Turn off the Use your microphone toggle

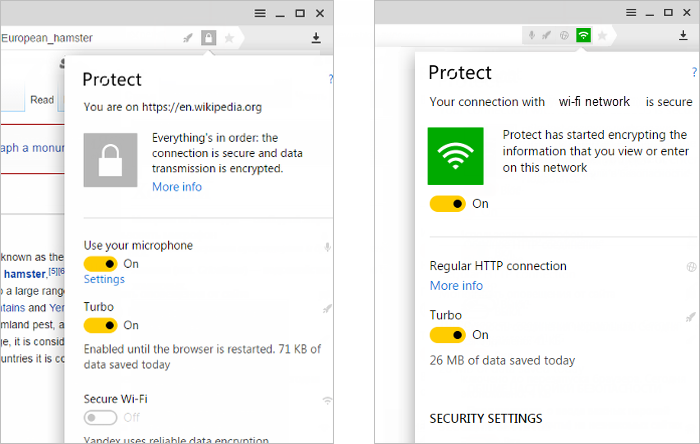(x=100, y=264)
